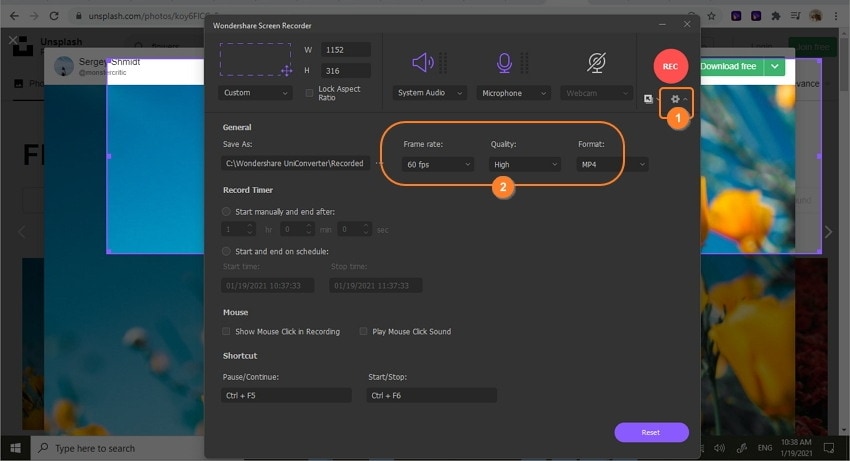
Task: Start recording with the red REC button
Action: click(671, 66)
